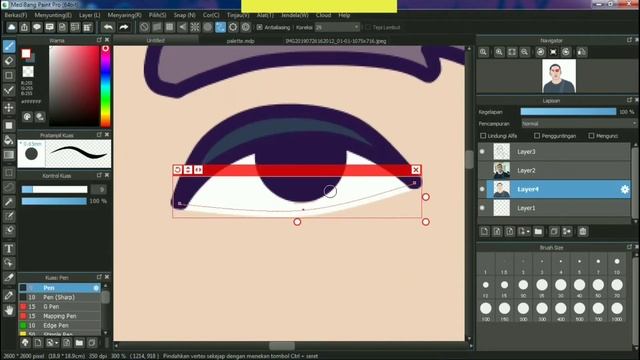Click the Navigator preview thumbnail
This screenshot has height=360, width=640.
559,76
